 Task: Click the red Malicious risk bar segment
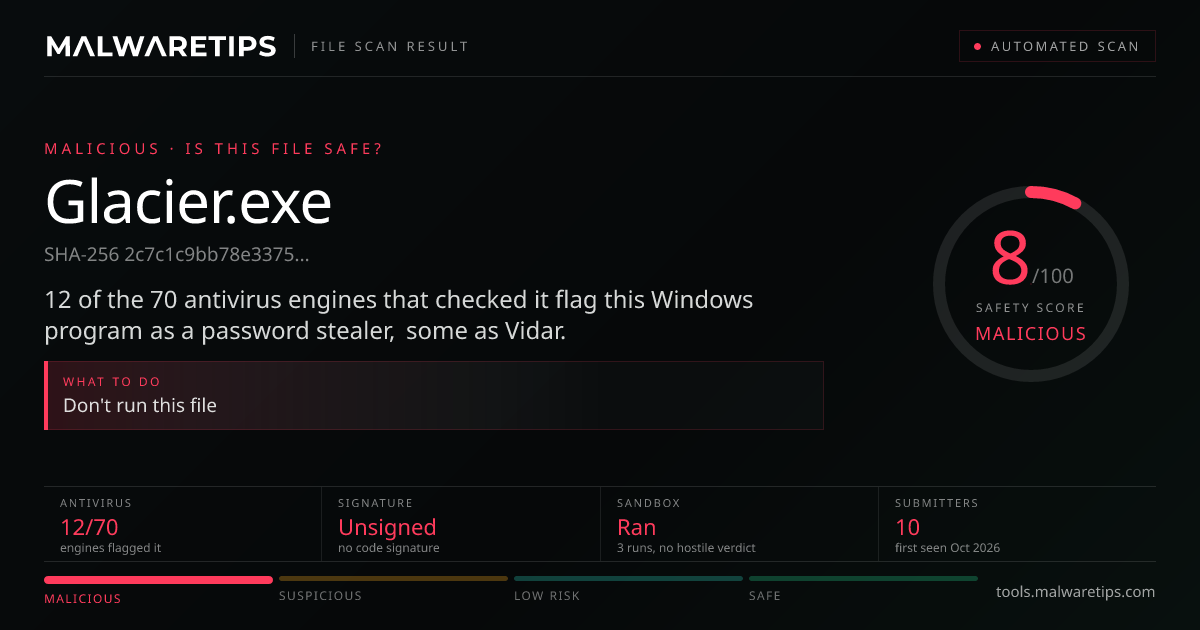pyautogui.click(x=158, y=579)
